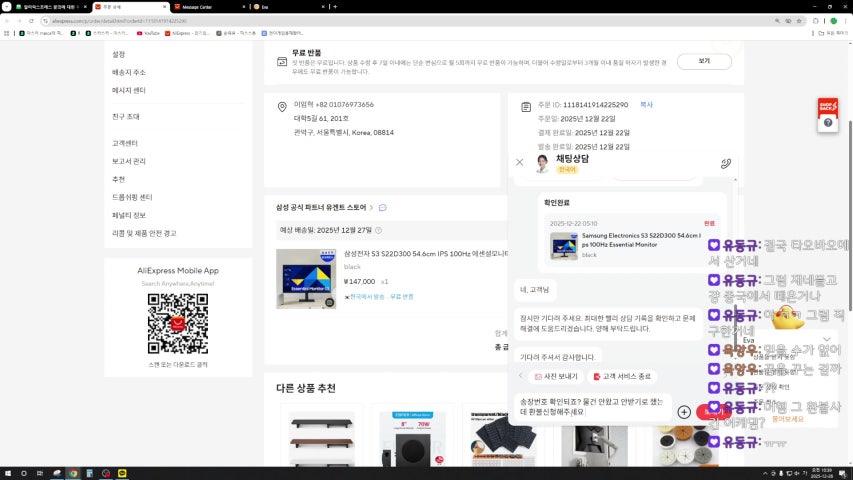Open KakaoTalk from the taskbar
The image size is (853, 480).
tap(122, 473)
